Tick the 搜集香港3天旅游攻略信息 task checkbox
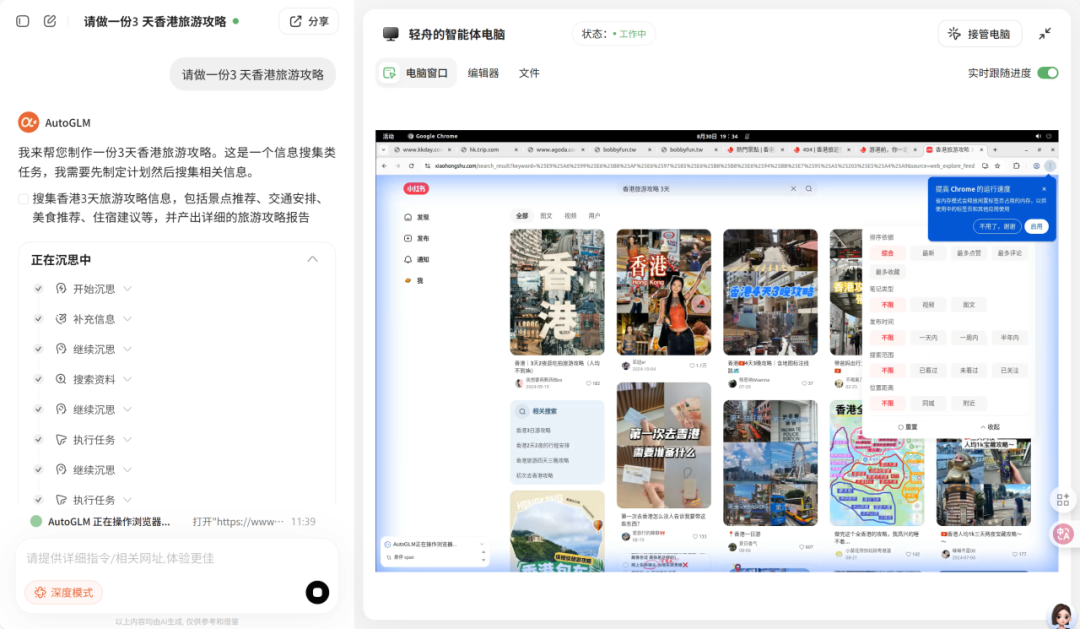1080x629 pixels. point(23,199)
